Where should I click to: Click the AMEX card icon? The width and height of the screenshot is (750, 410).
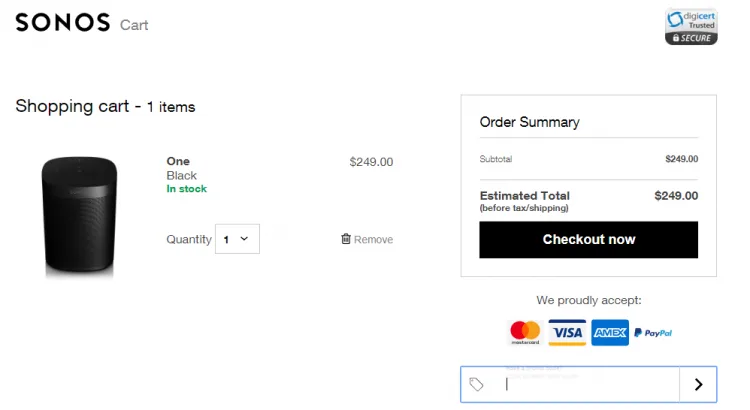[x=609, y=332]
